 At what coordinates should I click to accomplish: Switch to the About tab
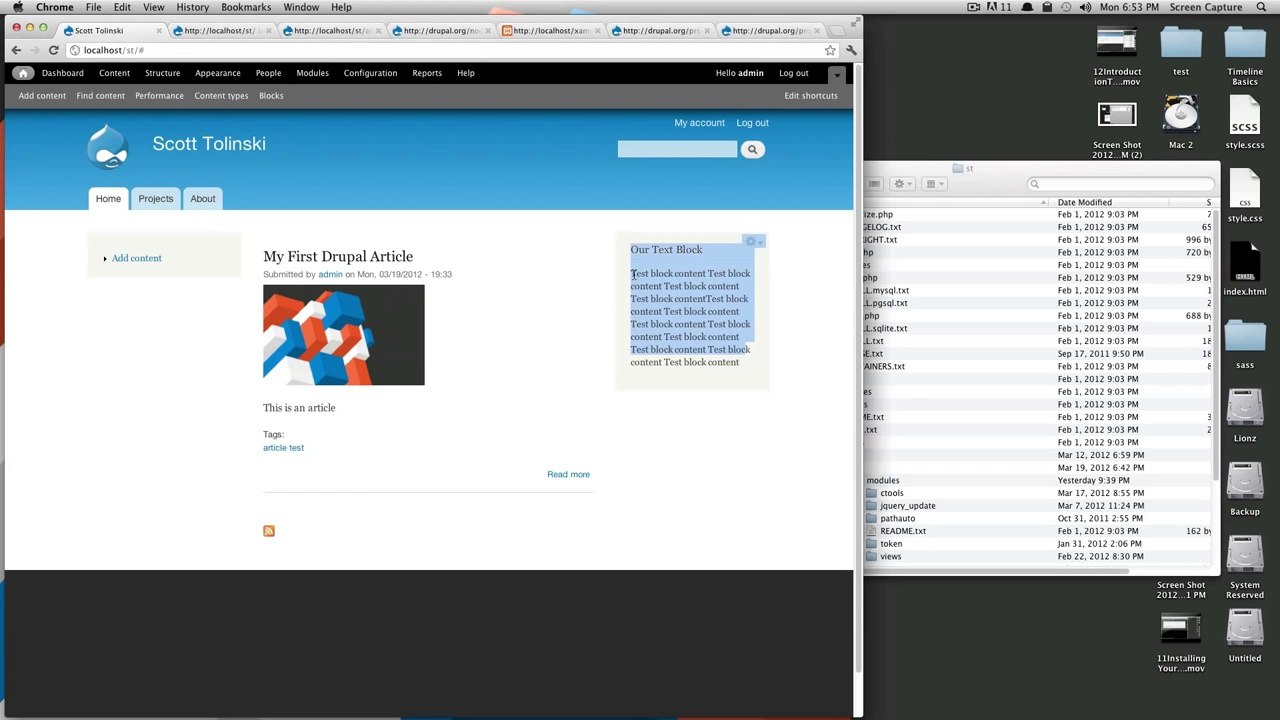[203, 199]
